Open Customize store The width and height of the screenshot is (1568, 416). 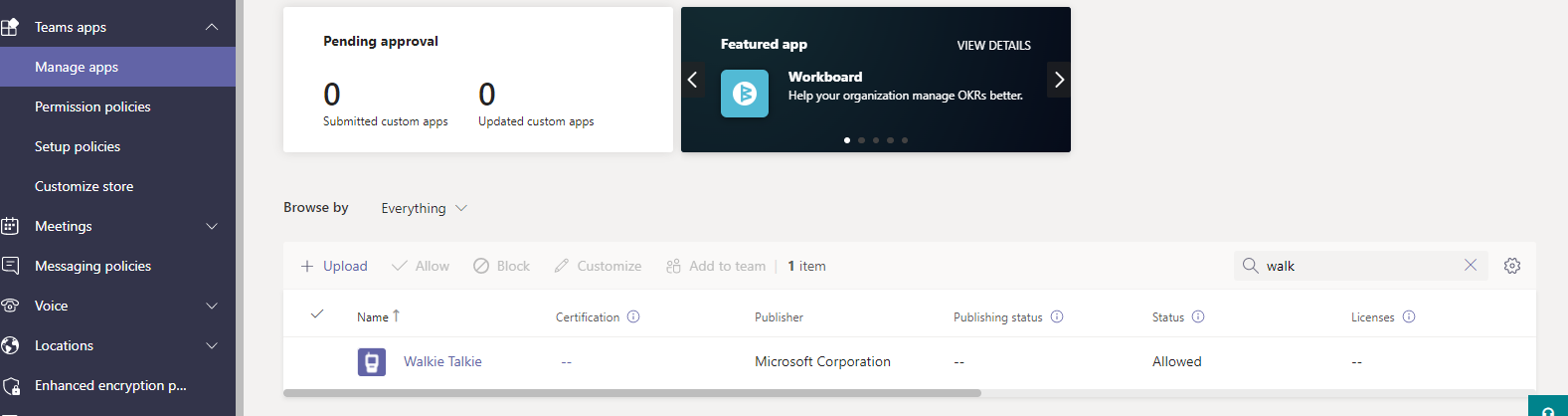click(117, 186)
